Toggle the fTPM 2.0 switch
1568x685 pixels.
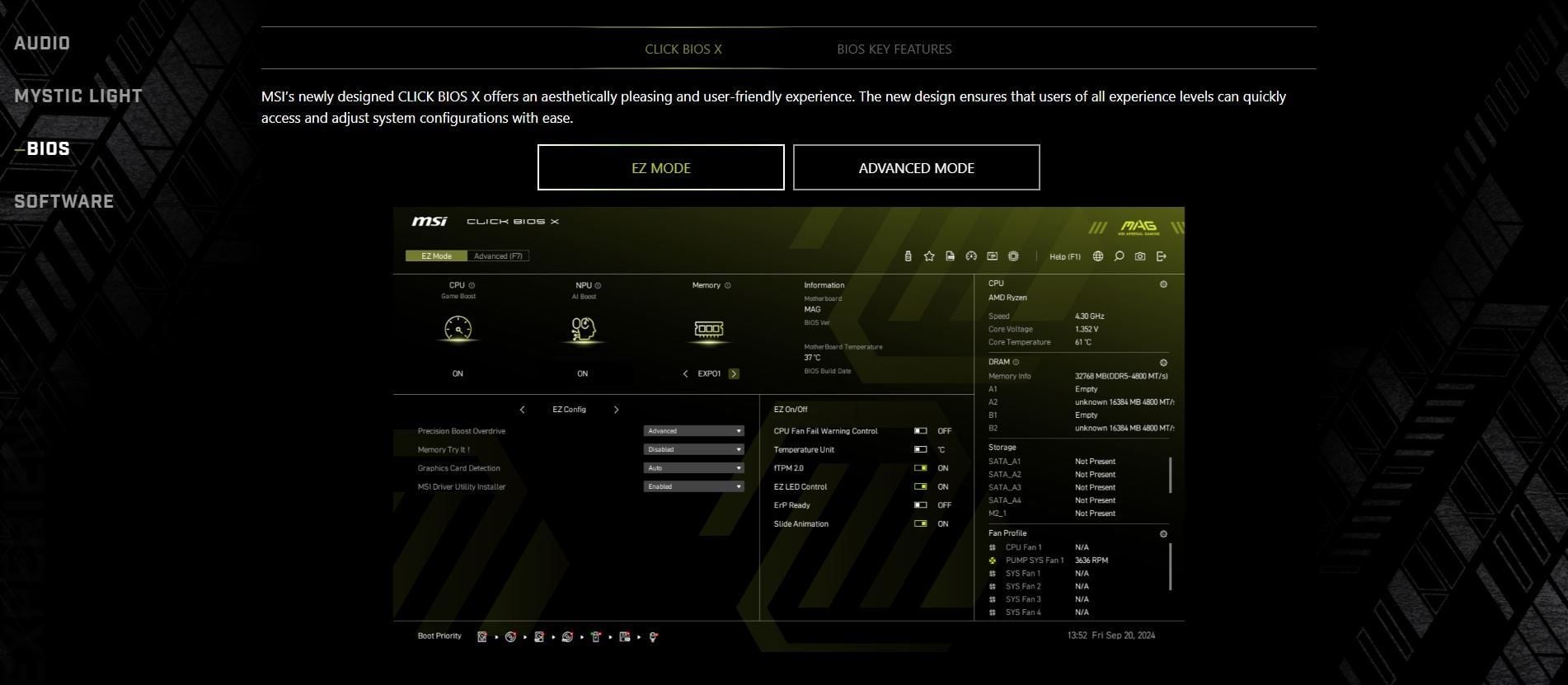coord(920,468)
